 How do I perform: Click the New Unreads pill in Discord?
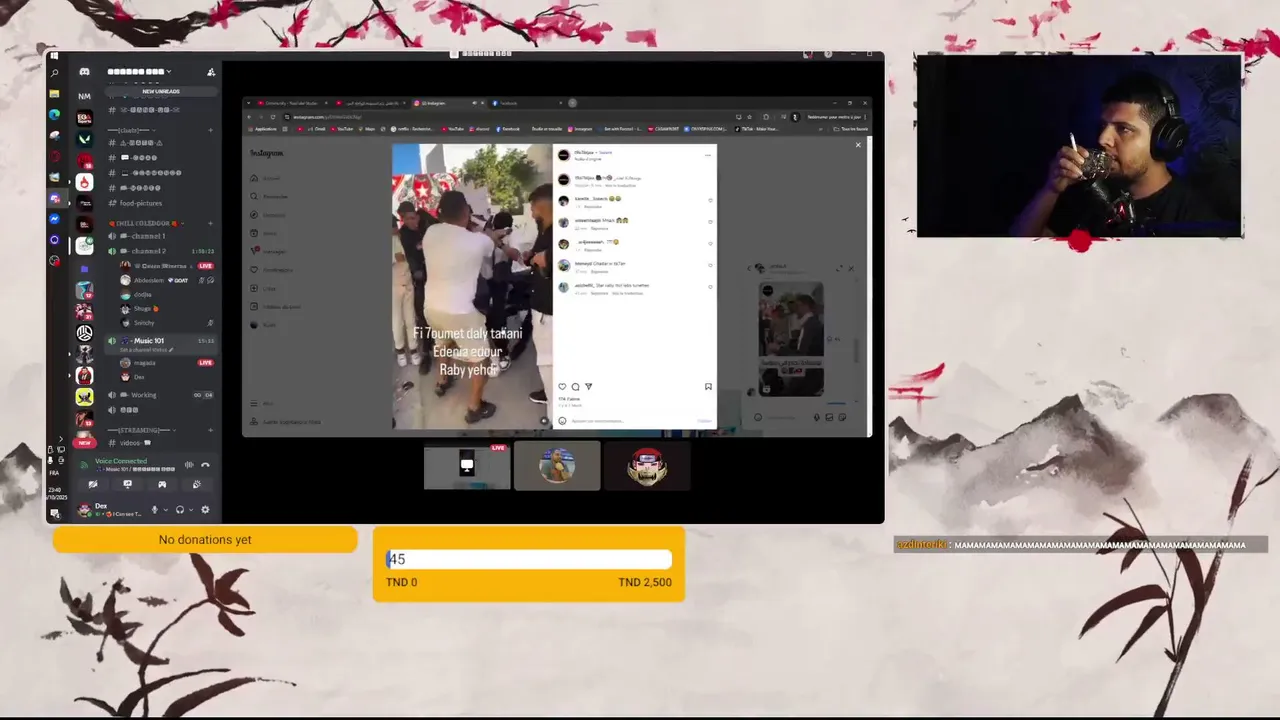161,91
